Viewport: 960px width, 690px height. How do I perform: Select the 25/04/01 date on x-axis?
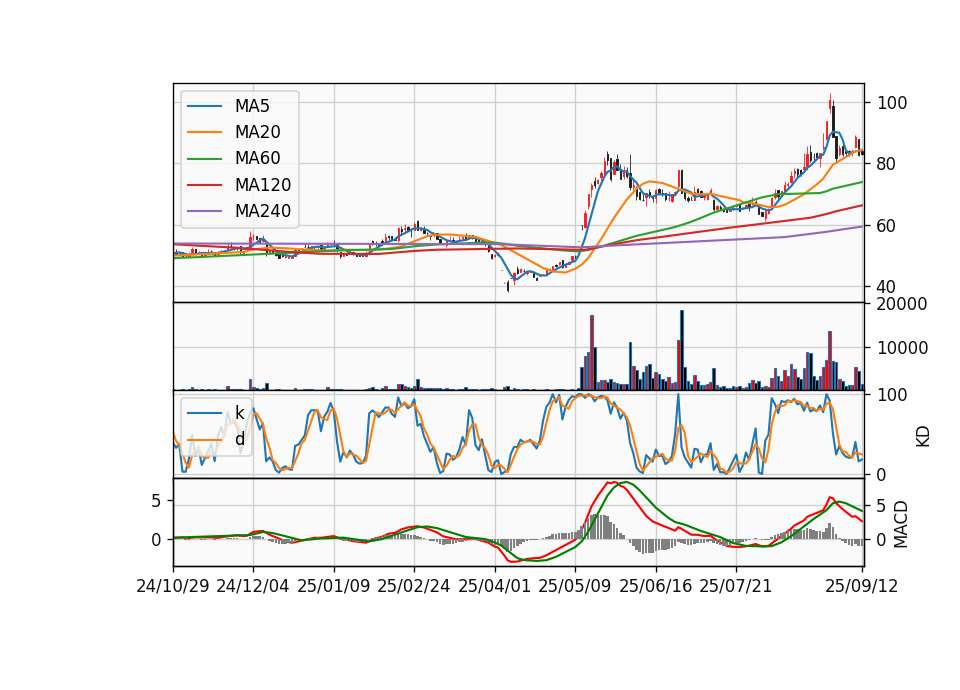point(494,586)
